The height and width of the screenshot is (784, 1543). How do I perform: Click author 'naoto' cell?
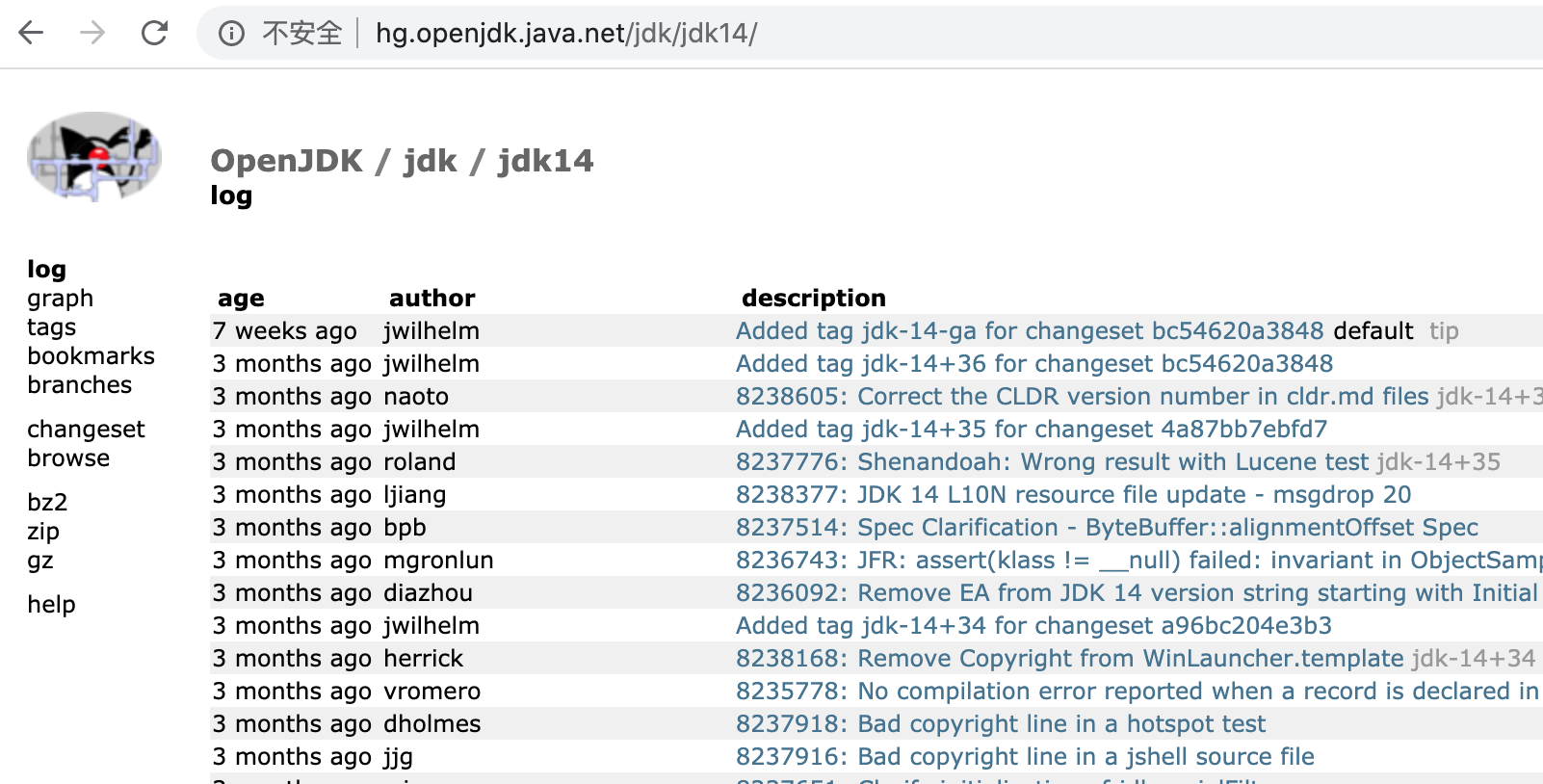[x=416, y=397]
